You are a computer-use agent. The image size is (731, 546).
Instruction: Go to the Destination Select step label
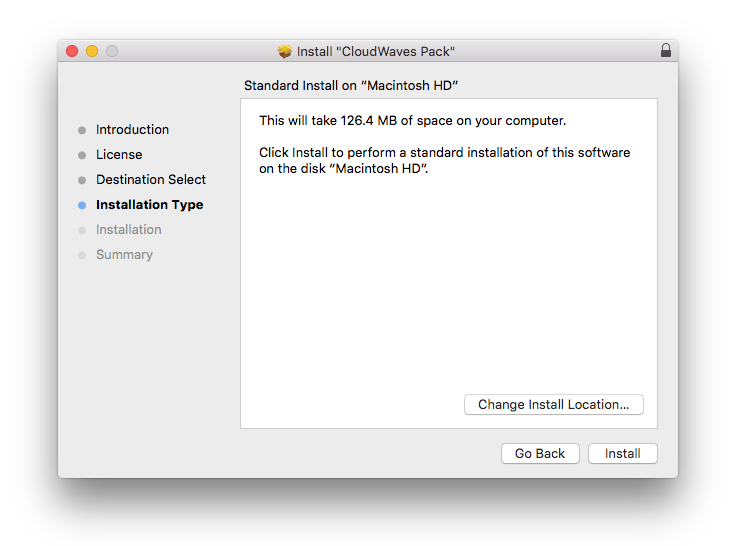151,180
